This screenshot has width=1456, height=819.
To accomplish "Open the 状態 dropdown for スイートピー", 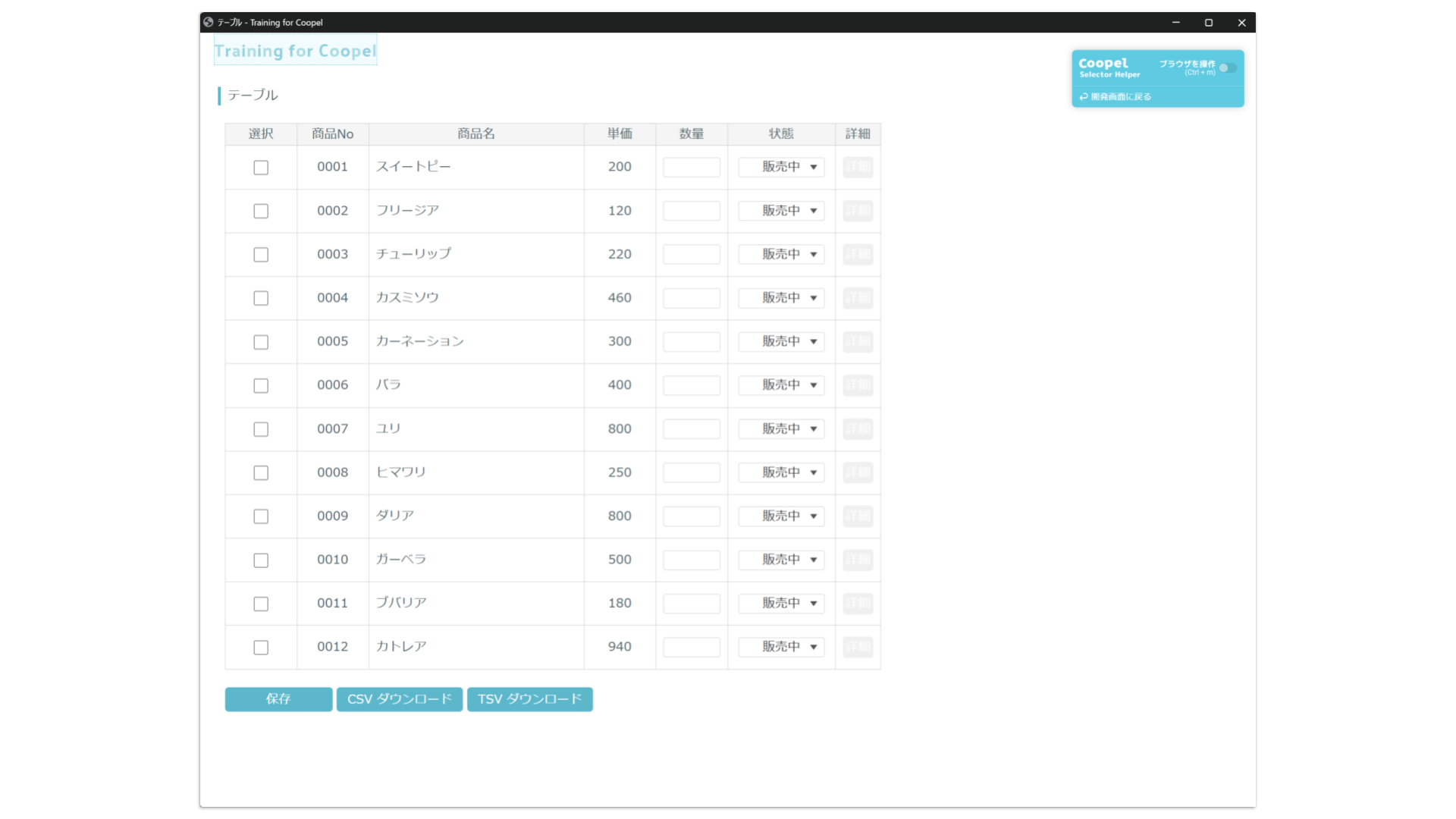I will (781, 167).
